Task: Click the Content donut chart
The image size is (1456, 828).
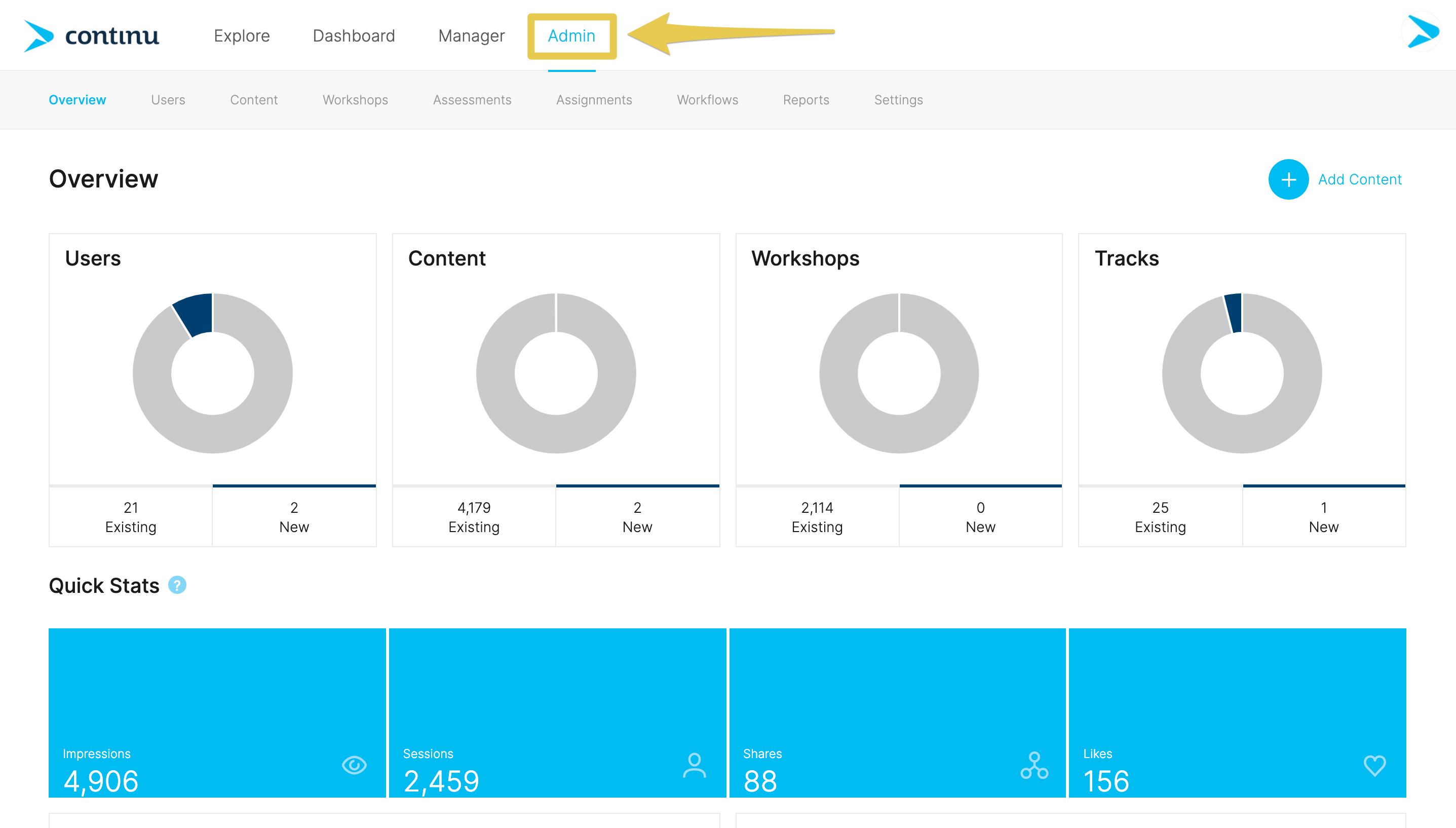Action: pos(556,373)
